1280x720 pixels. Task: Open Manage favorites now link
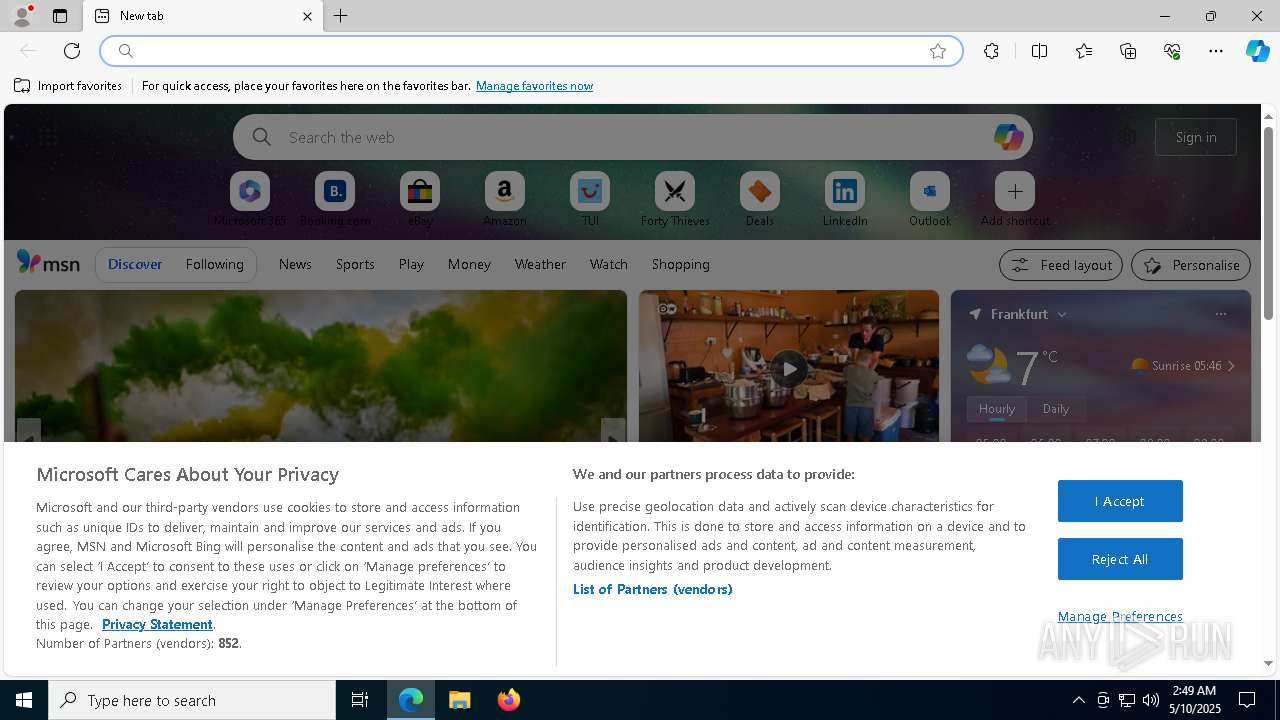[534, 86]
